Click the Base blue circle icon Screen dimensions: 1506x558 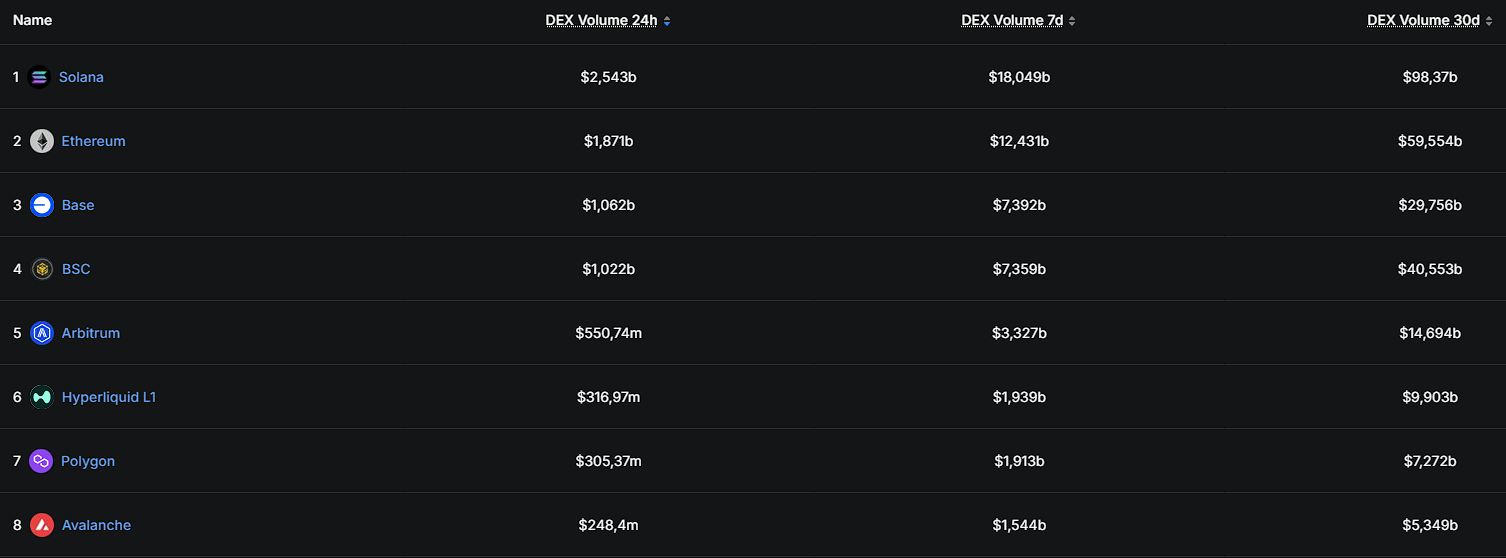(42, 205)
